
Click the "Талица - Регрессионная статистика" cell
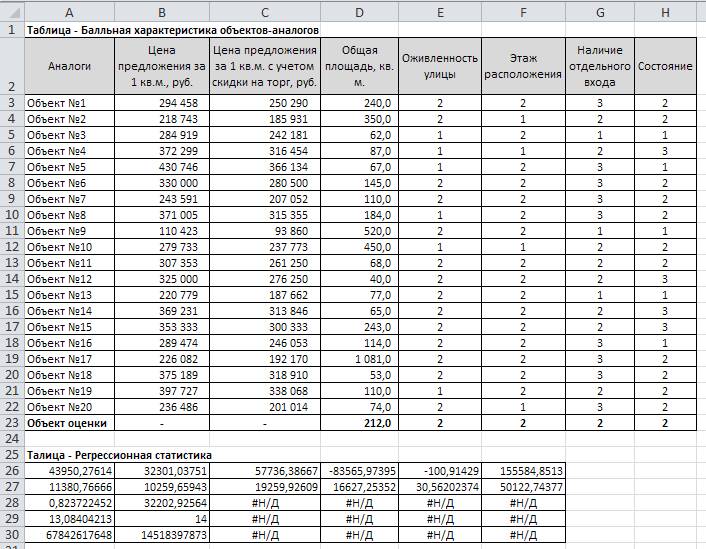[x=130, y=455]
